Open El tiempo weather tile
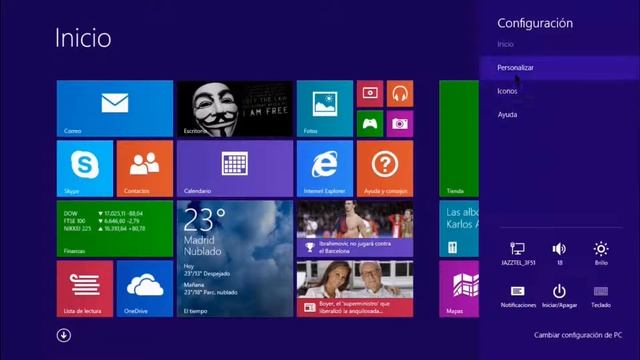 pos(235,259)
